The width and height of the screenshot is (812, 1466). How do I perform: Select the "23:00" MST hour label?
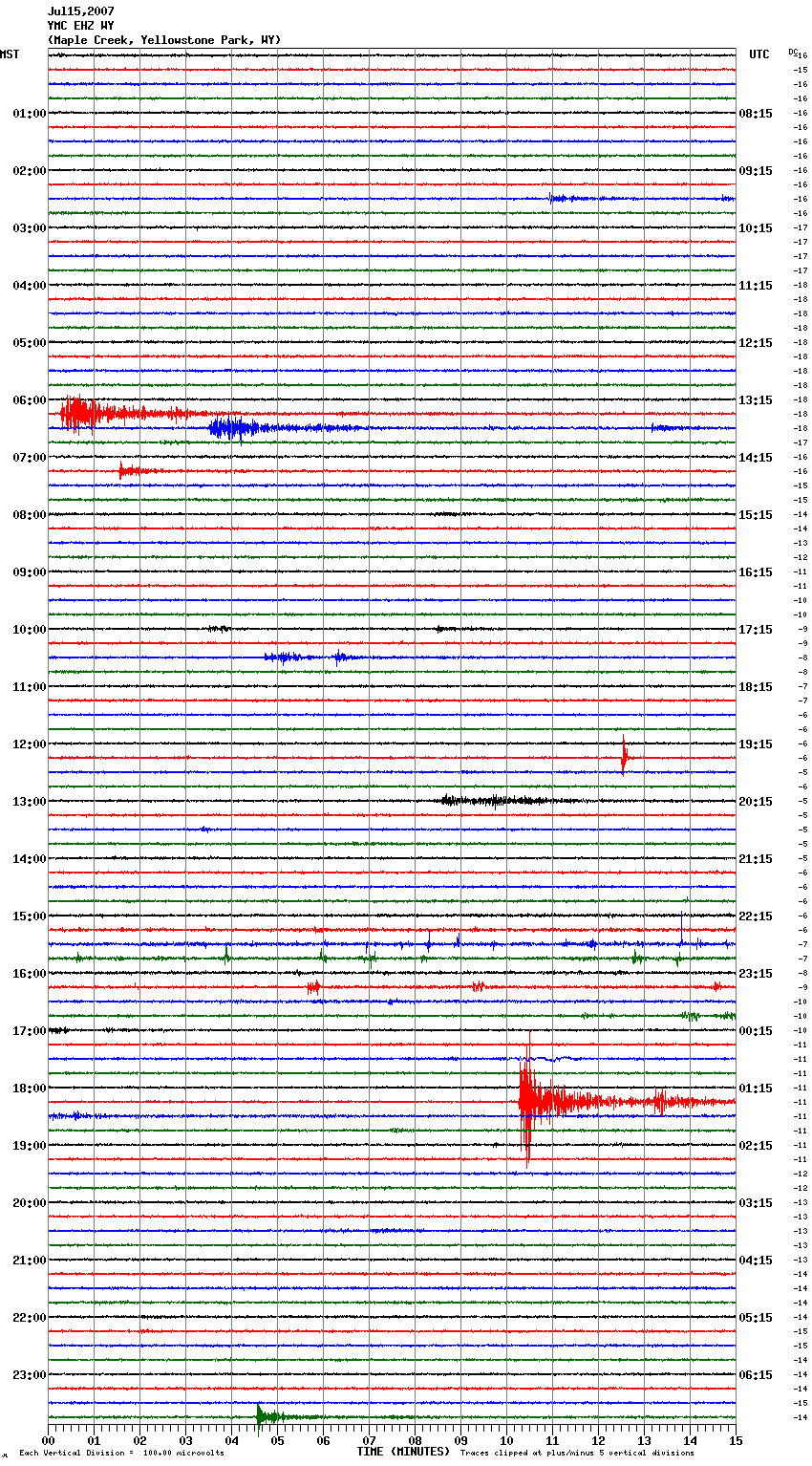[29, 1375]
